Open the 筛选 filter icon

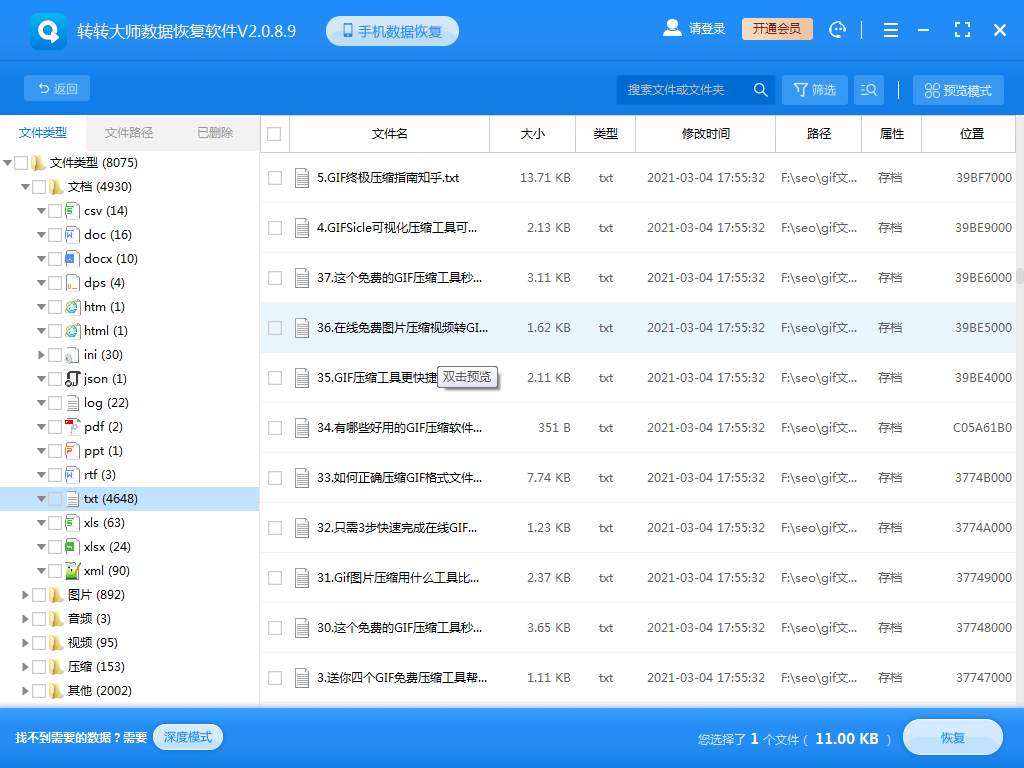click(813, 89)
